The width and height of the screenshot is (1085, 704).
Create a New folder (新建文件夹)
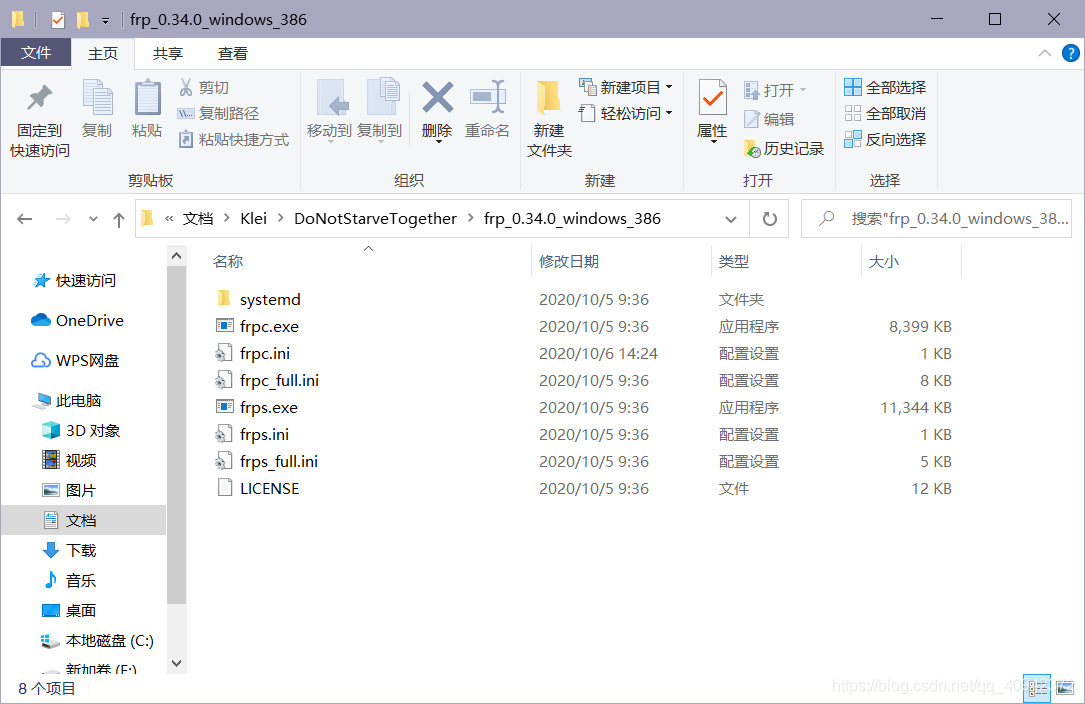[549, 119]
